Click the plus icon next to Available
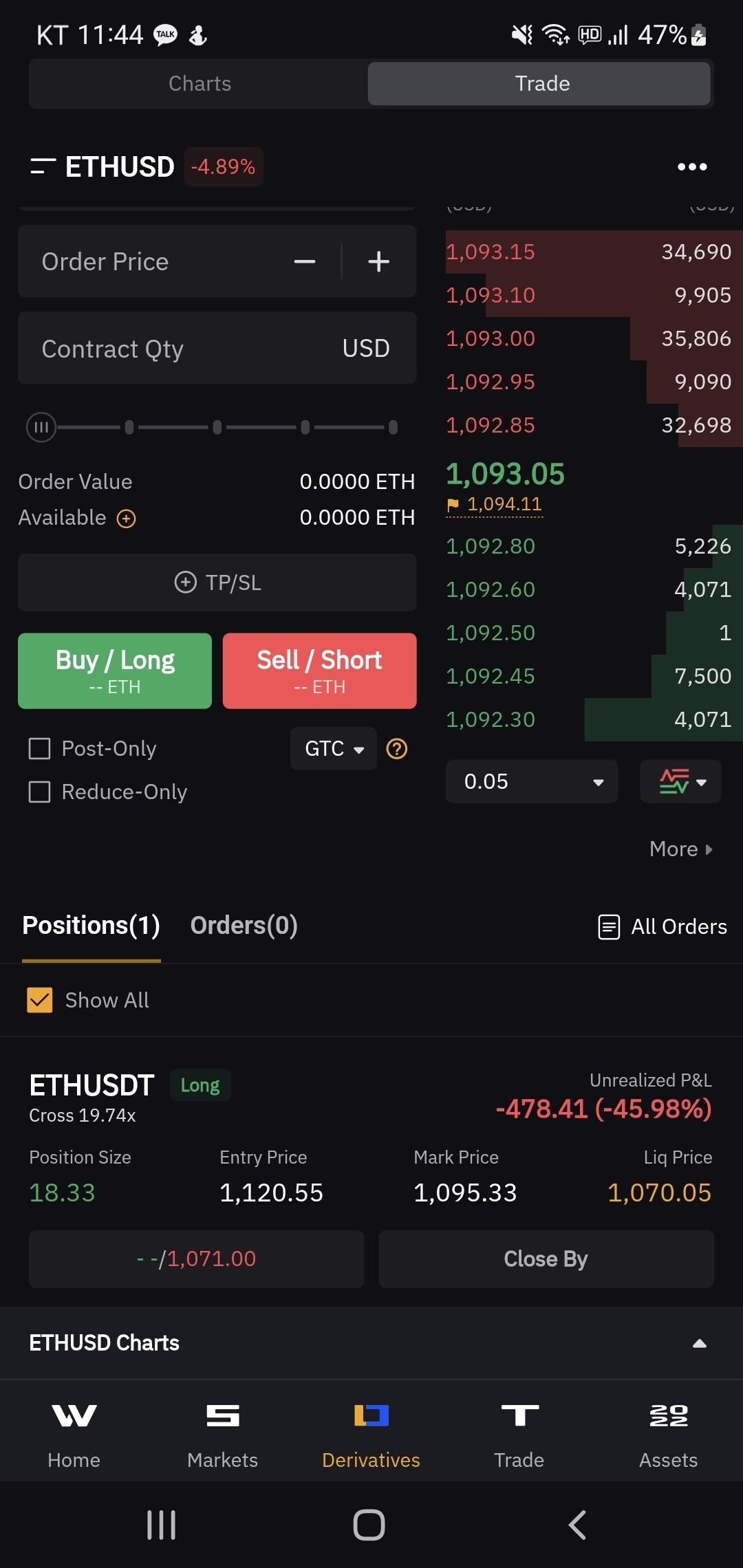This screenshot has height=1568, width=743. (126, 519)
